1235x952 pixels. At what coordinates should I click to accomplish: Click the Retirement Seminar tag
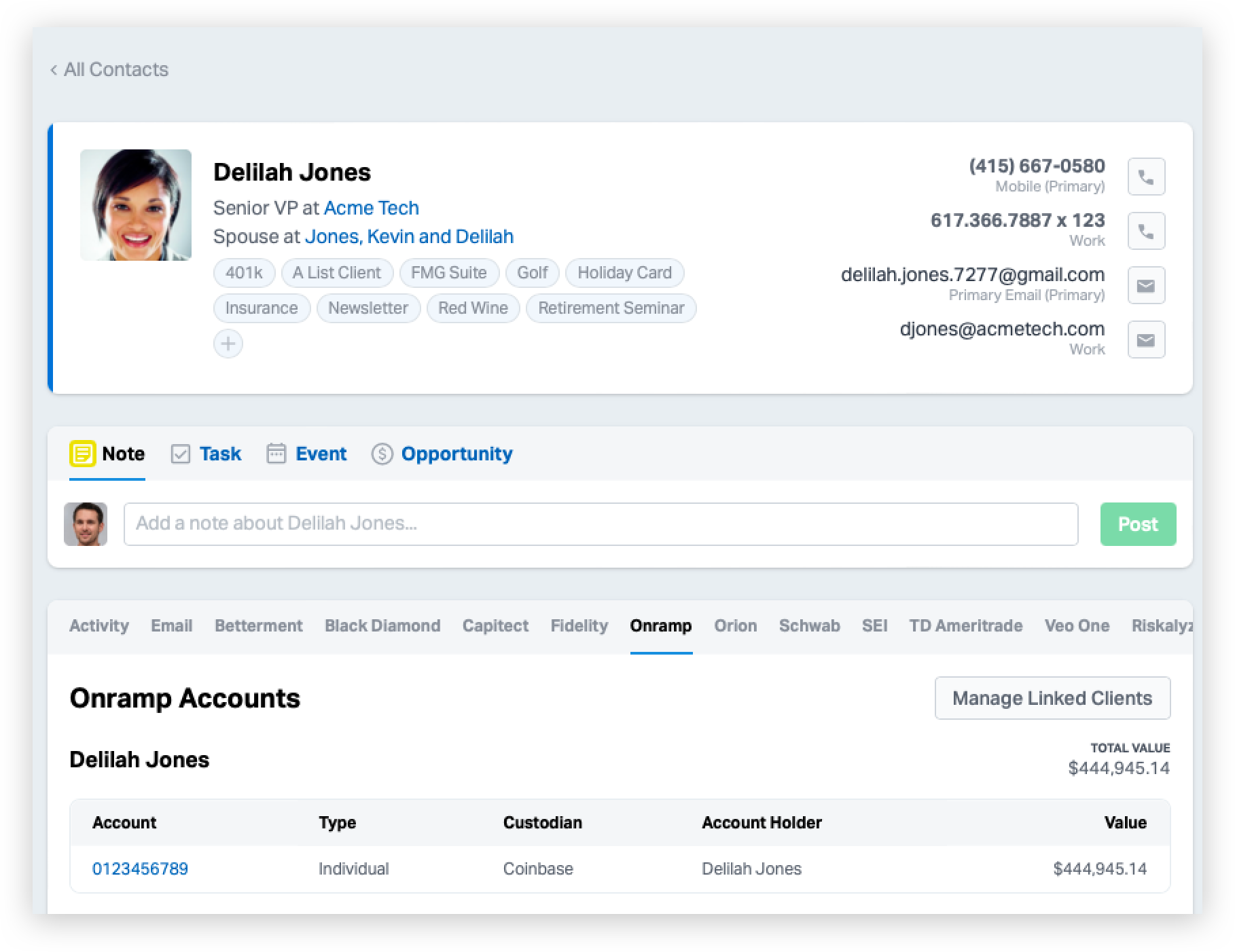coord(611,308)
